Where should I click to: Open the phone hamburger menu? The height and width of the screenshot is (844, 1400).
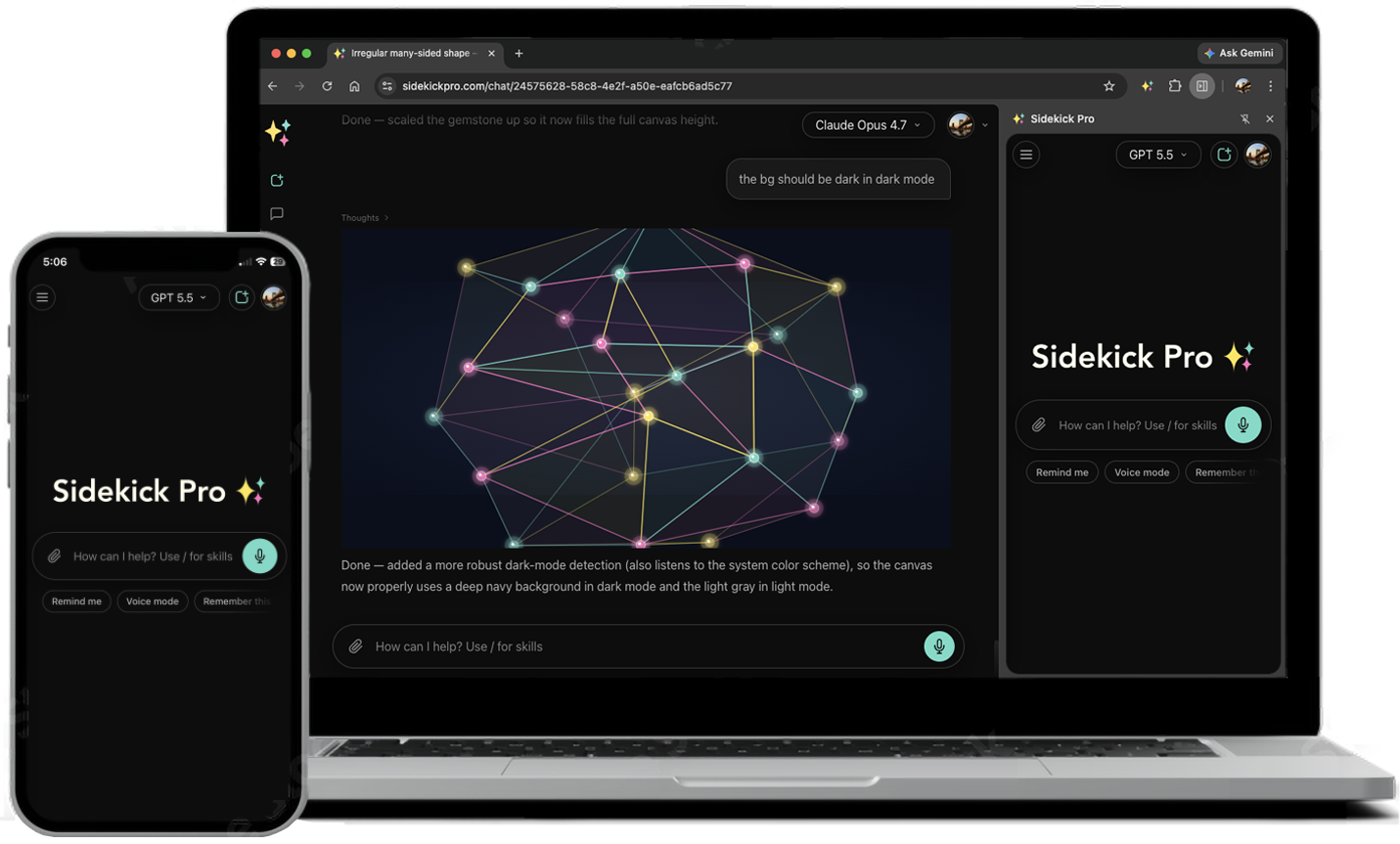click(42, 297)
